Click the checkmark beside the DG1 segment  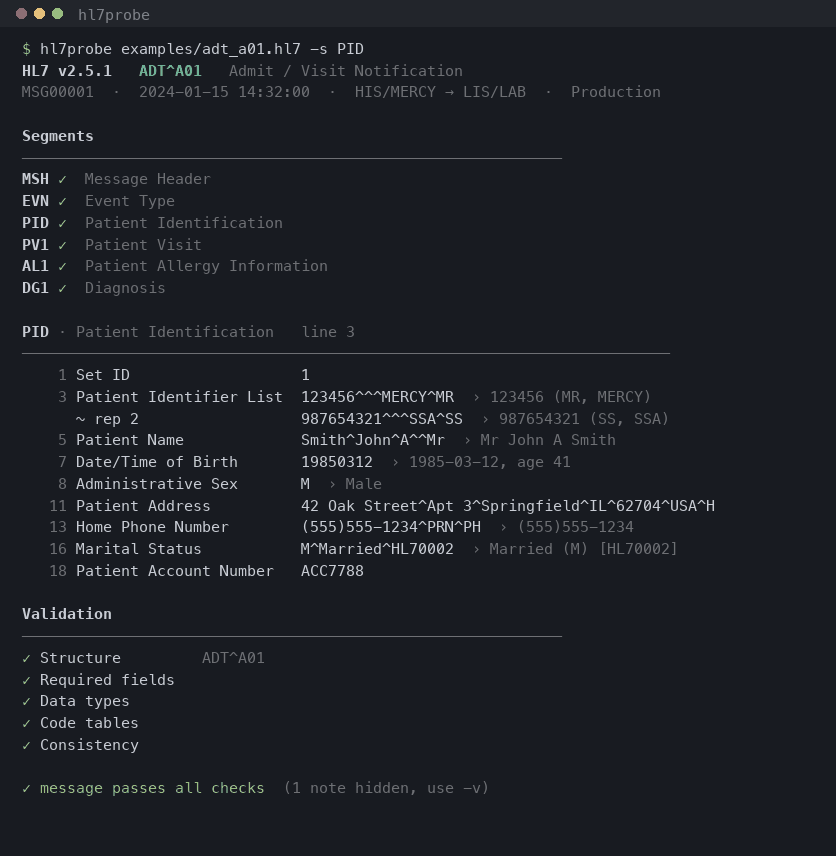(x=63, y=288)
